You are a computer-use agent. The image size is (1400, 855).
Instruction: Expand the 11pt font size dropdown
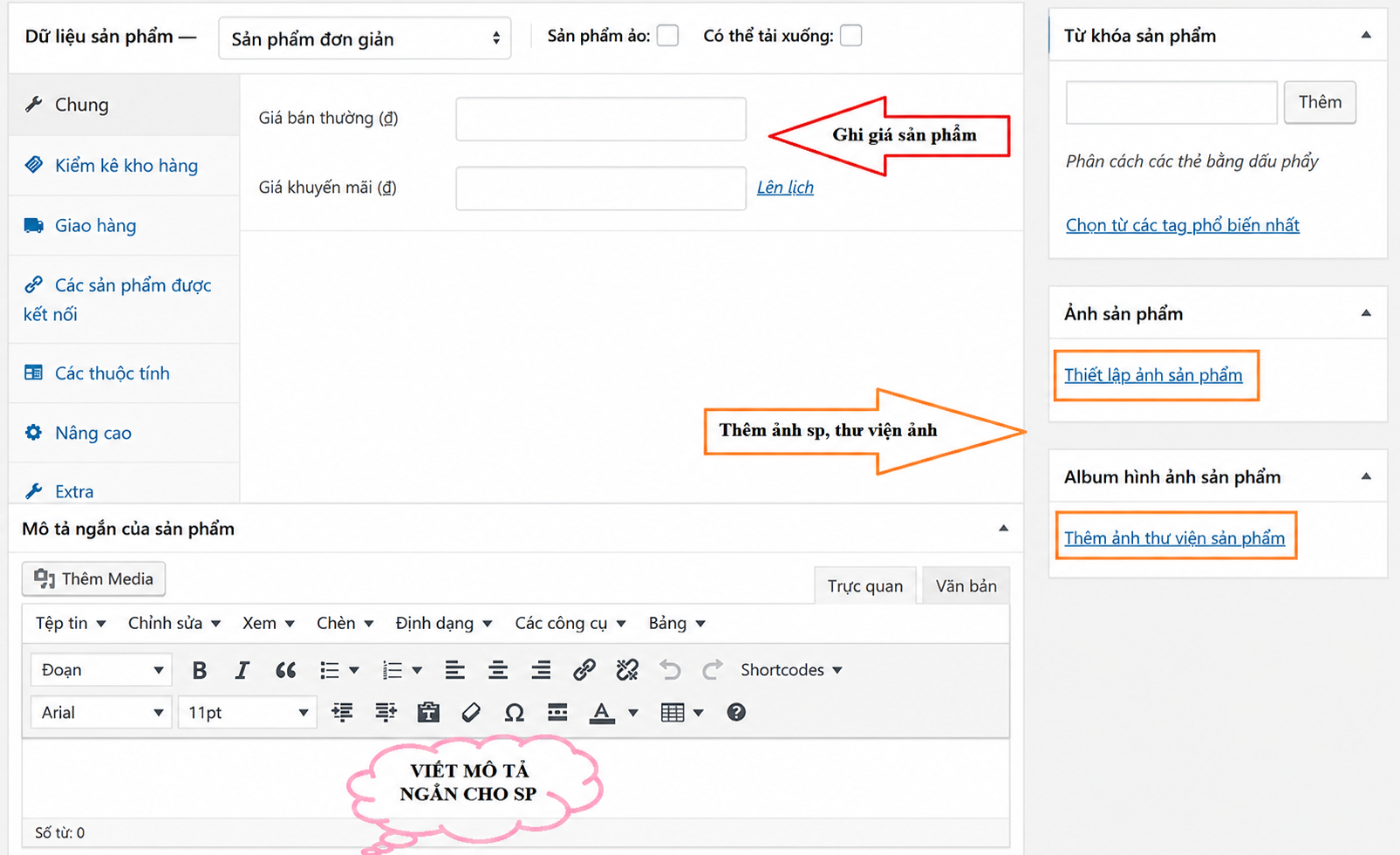[248, 713]
